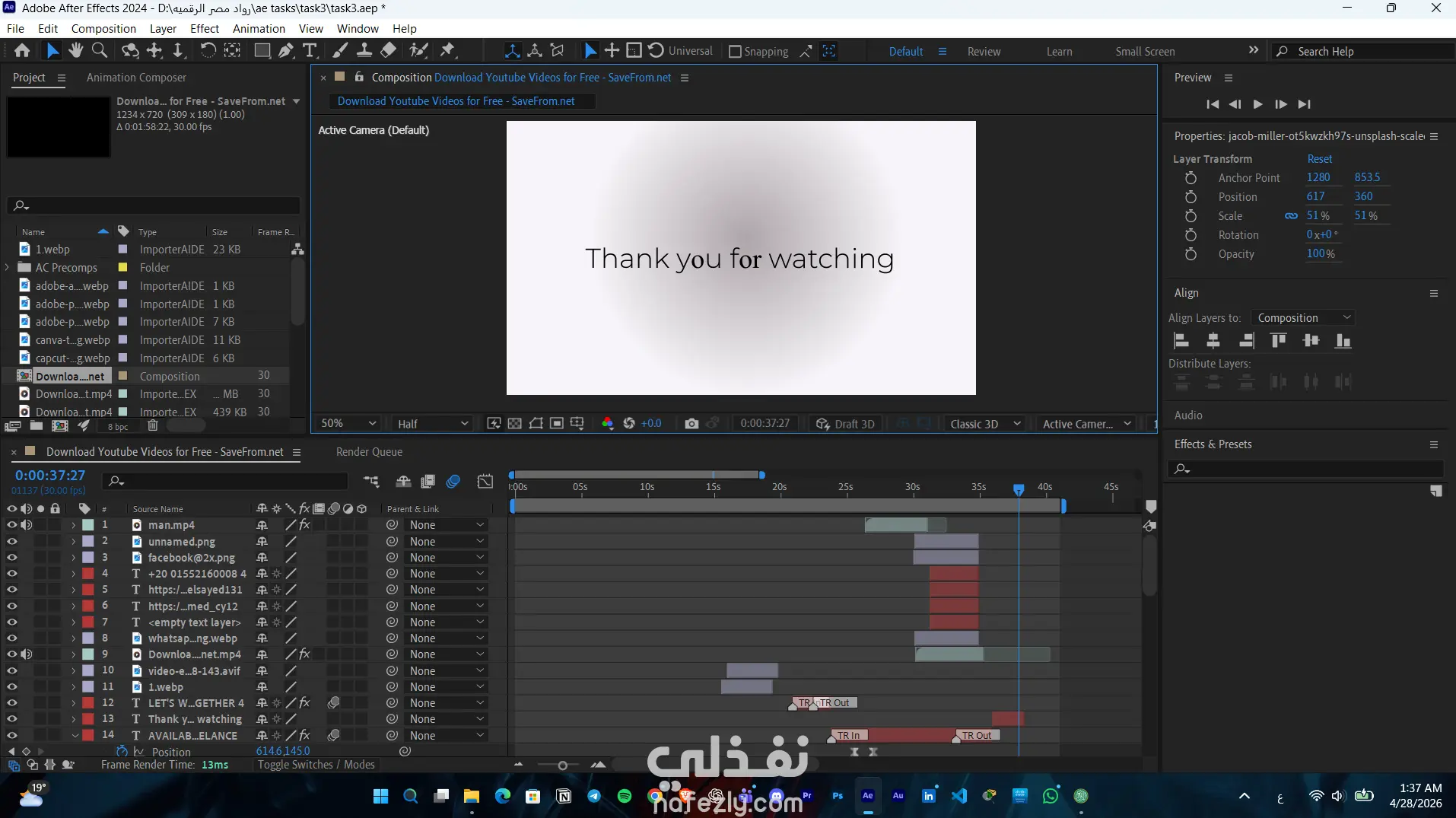
Task: Toggle the Snapping checkbox
Action: coord(735,52)
